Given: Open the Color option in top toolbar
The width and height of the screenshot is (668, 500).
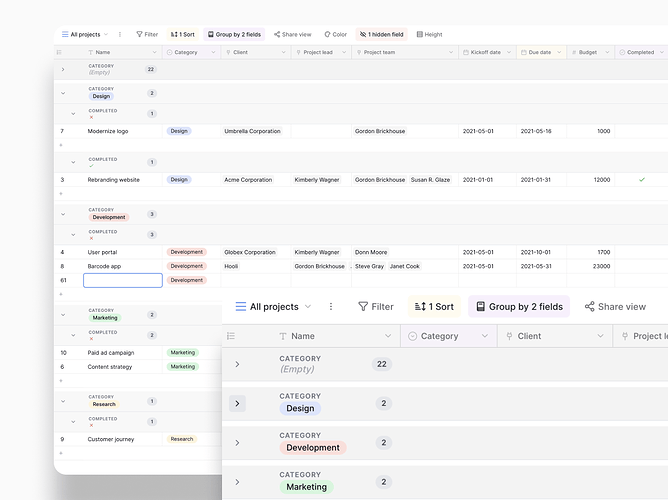Looking at the screenshot, I should coord(336,34).
